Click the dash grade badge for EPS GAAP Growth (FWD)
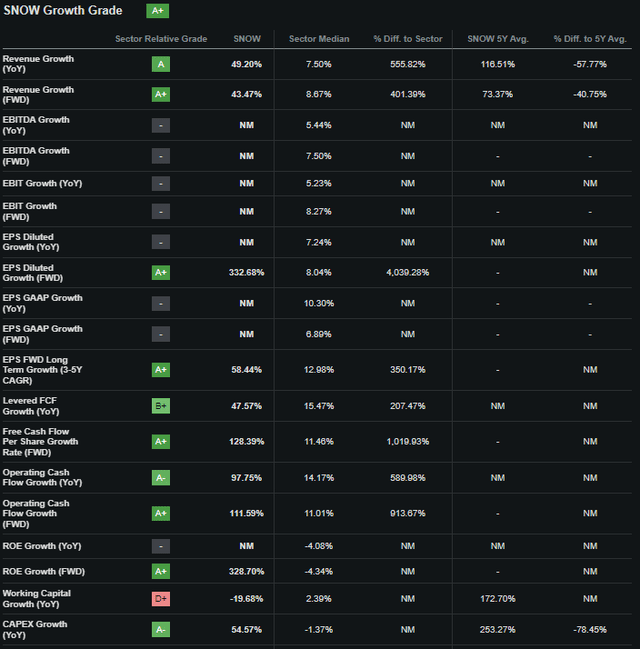The height and width of the screenshot is (649, 640). 161,334
